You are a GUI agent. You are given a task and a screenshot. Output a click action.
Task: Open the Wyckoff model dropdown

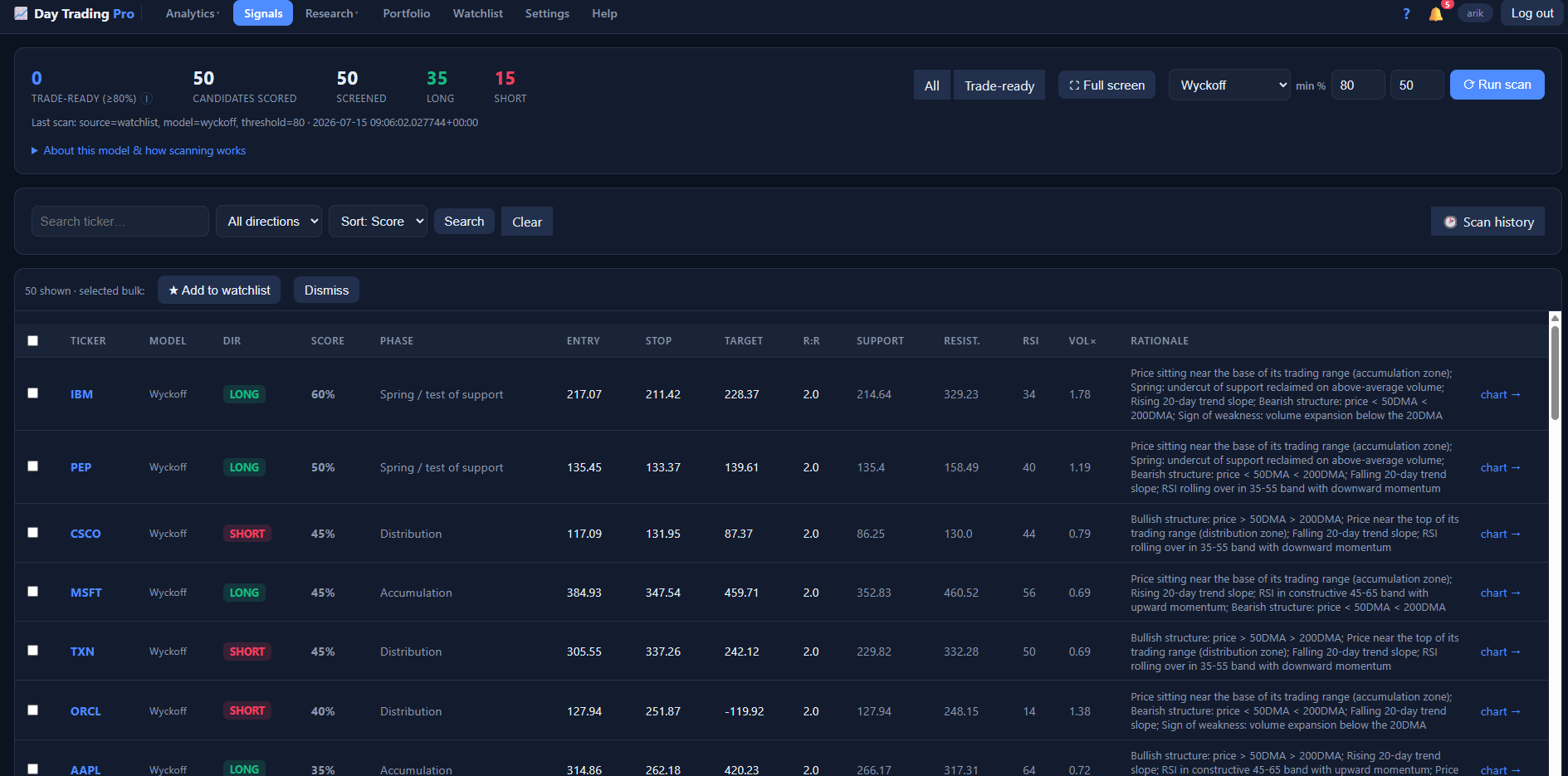pos(1229,85)
